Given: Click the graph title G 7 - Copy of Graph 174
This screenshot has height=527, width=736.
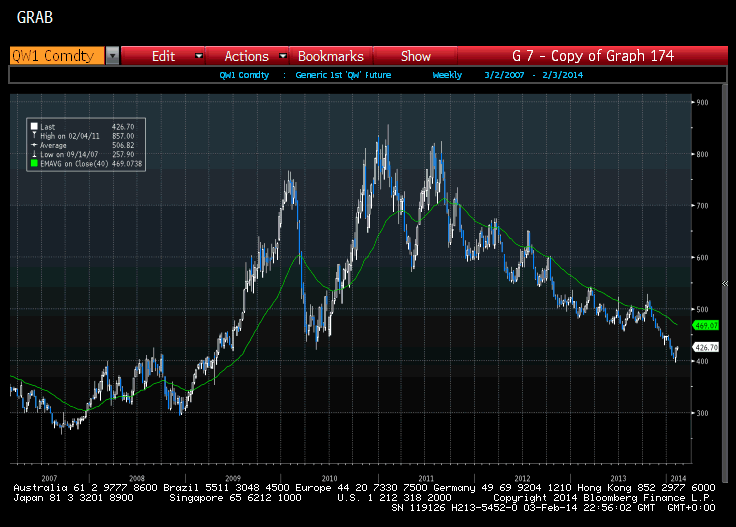Looking at the screenshot, I should click(x=592, y=56).
